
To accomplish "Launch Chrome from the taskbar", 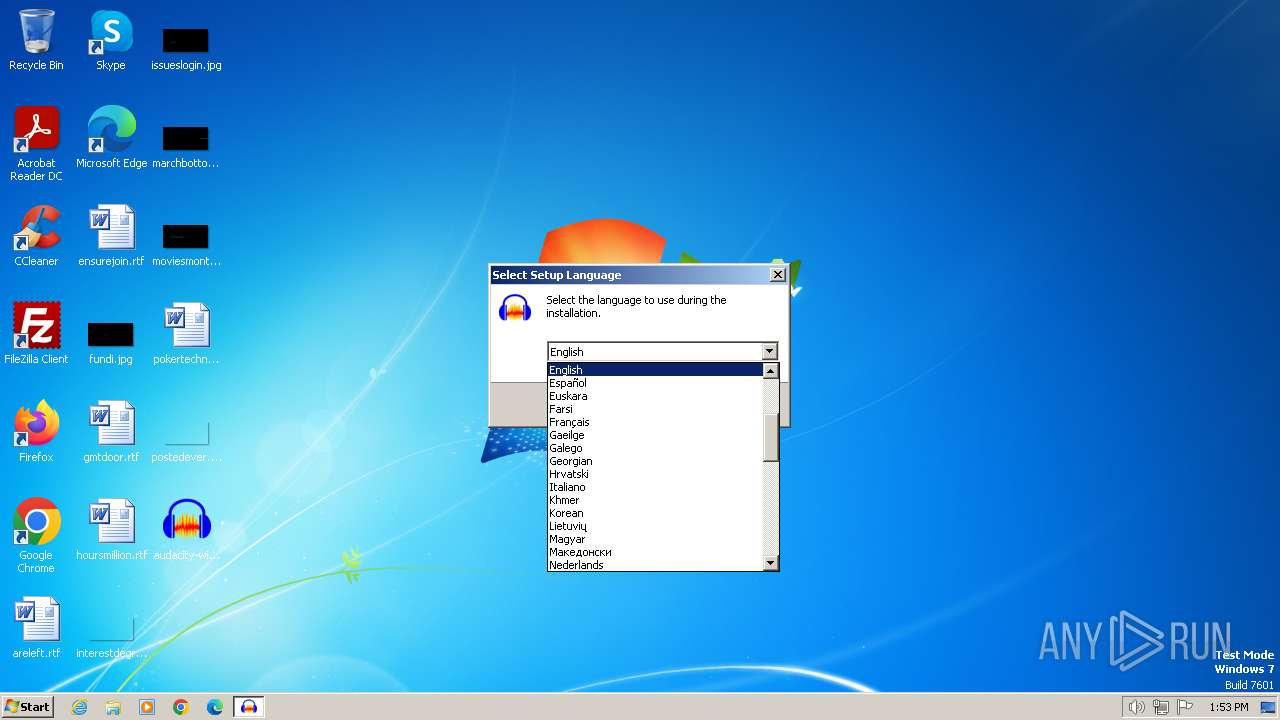I will (181, 707).
